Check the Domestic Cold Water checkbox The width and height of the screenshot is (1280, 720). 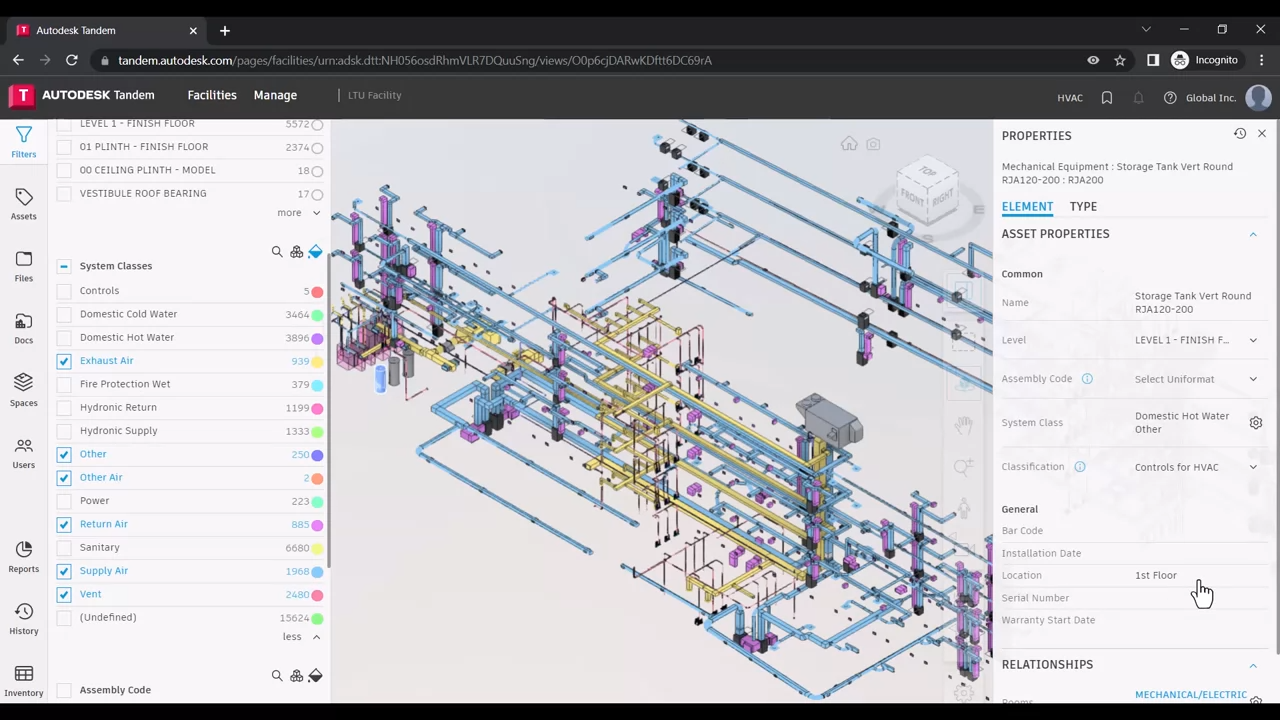pos(64,314)
